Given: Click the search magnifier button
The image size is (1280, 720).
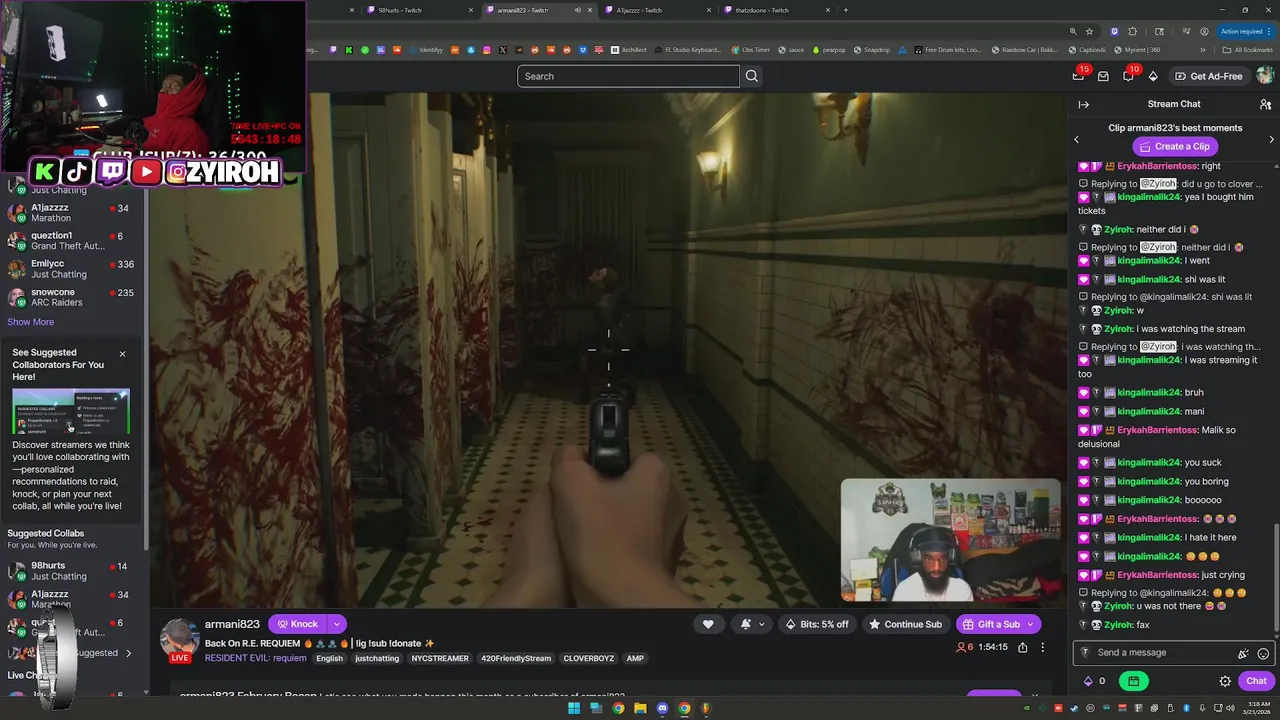Looking at the screenshot, I should 752,76.
